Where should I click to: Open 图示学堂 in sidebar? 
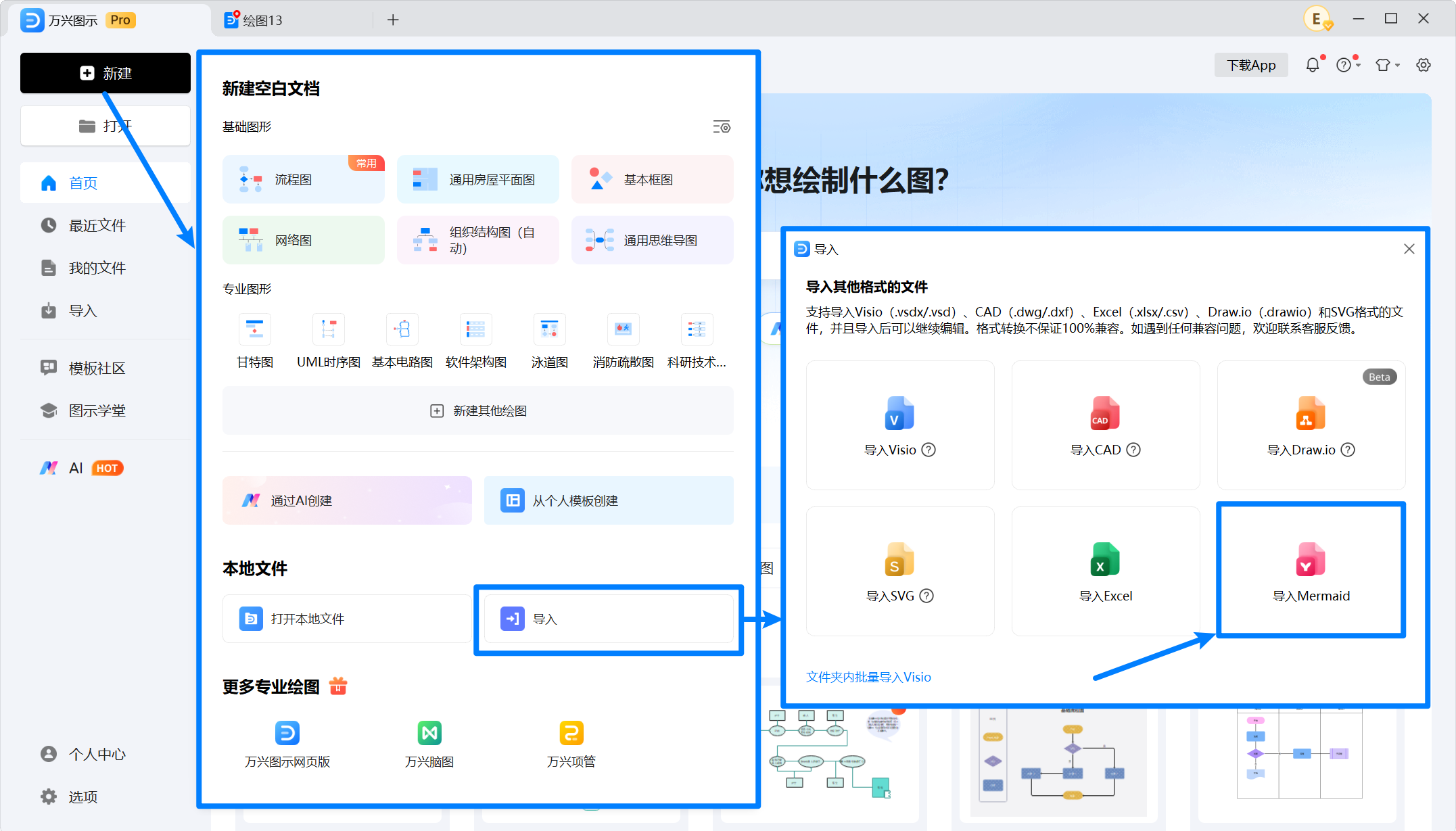click(105, 410)
